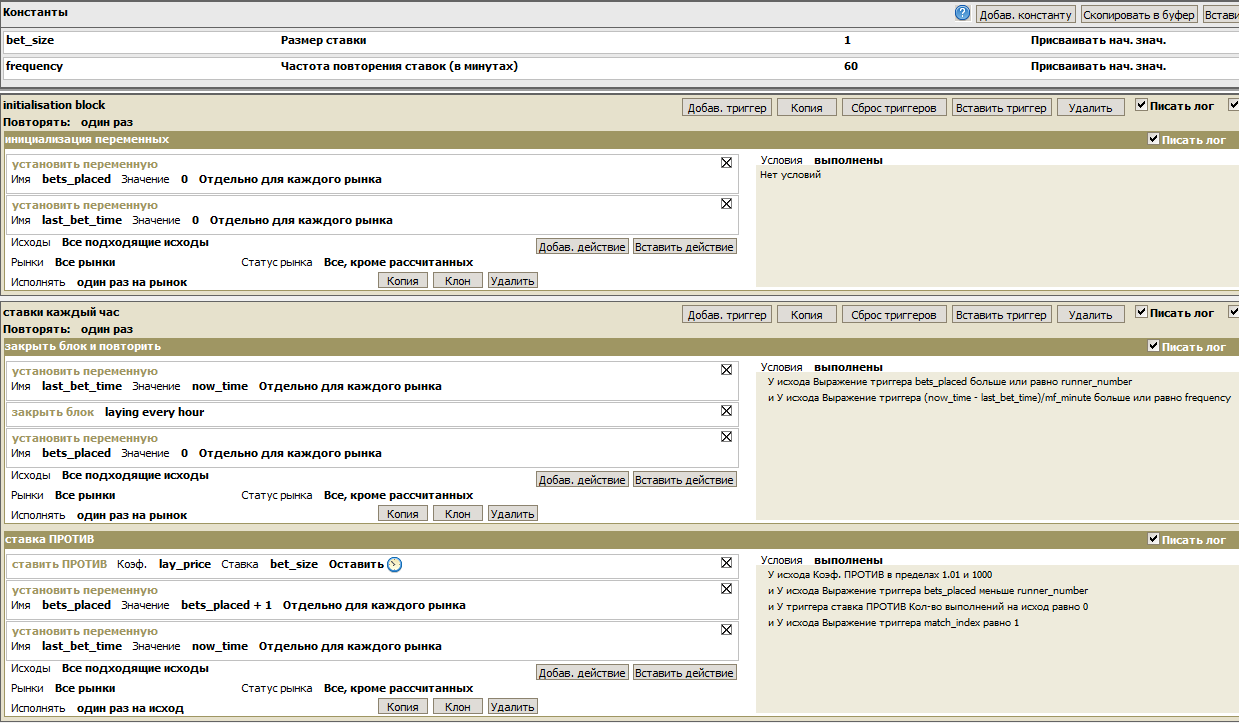This screenshot has height=723, width=1239.
Task: Click Клон in закрыть блок и повторить trigger
Action: coord(457,513)
